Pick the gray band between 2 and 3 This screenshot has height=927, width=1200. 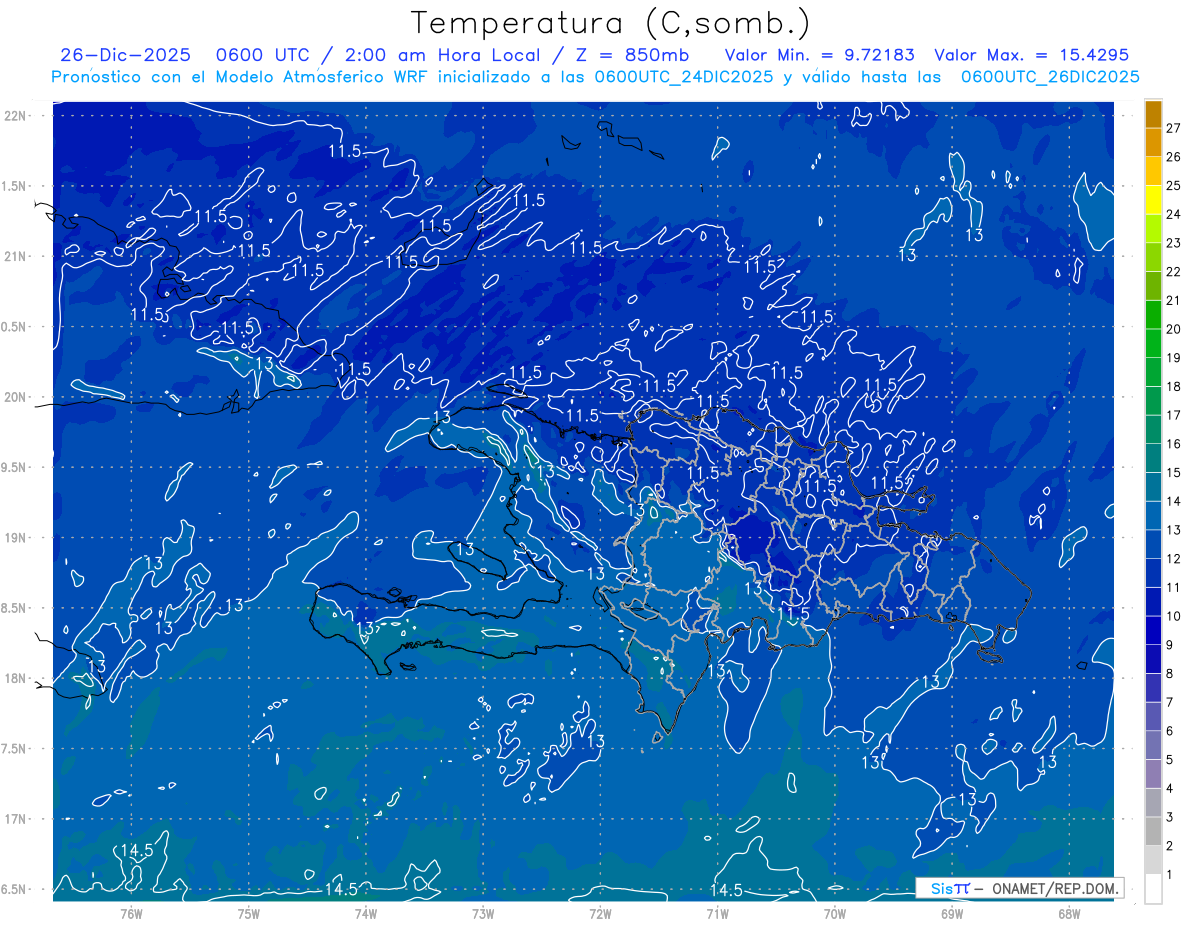(x=1153, y=831)
